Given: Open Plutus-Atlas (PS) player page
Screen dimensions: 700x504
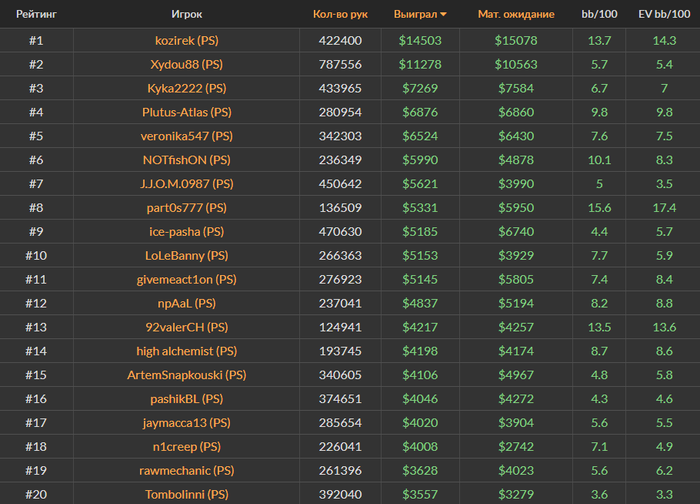Looking at the screenshot, I should point(187,112).
